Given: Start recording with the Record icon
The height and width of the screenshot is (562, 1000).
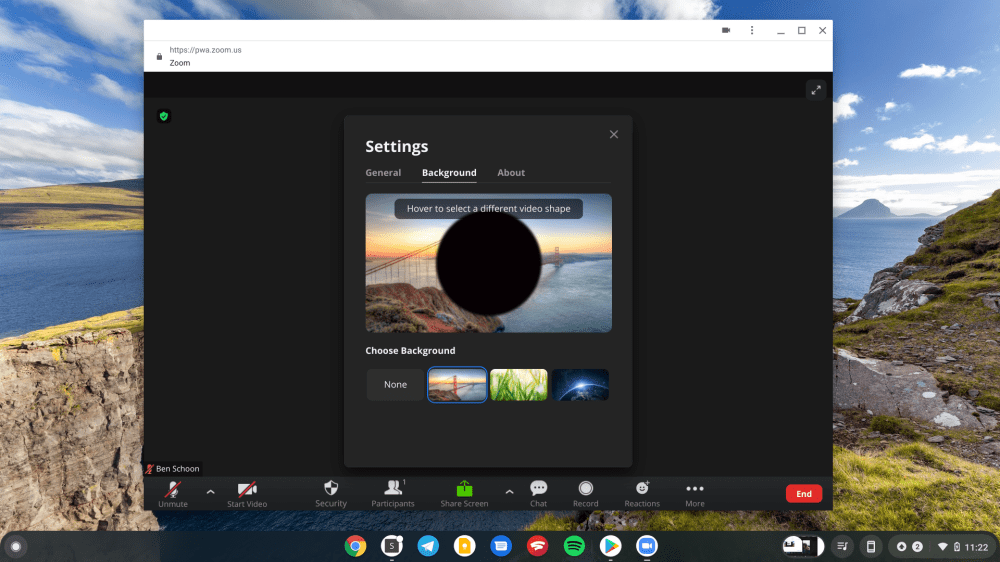Looking at the screenshot, I should 585,489.
